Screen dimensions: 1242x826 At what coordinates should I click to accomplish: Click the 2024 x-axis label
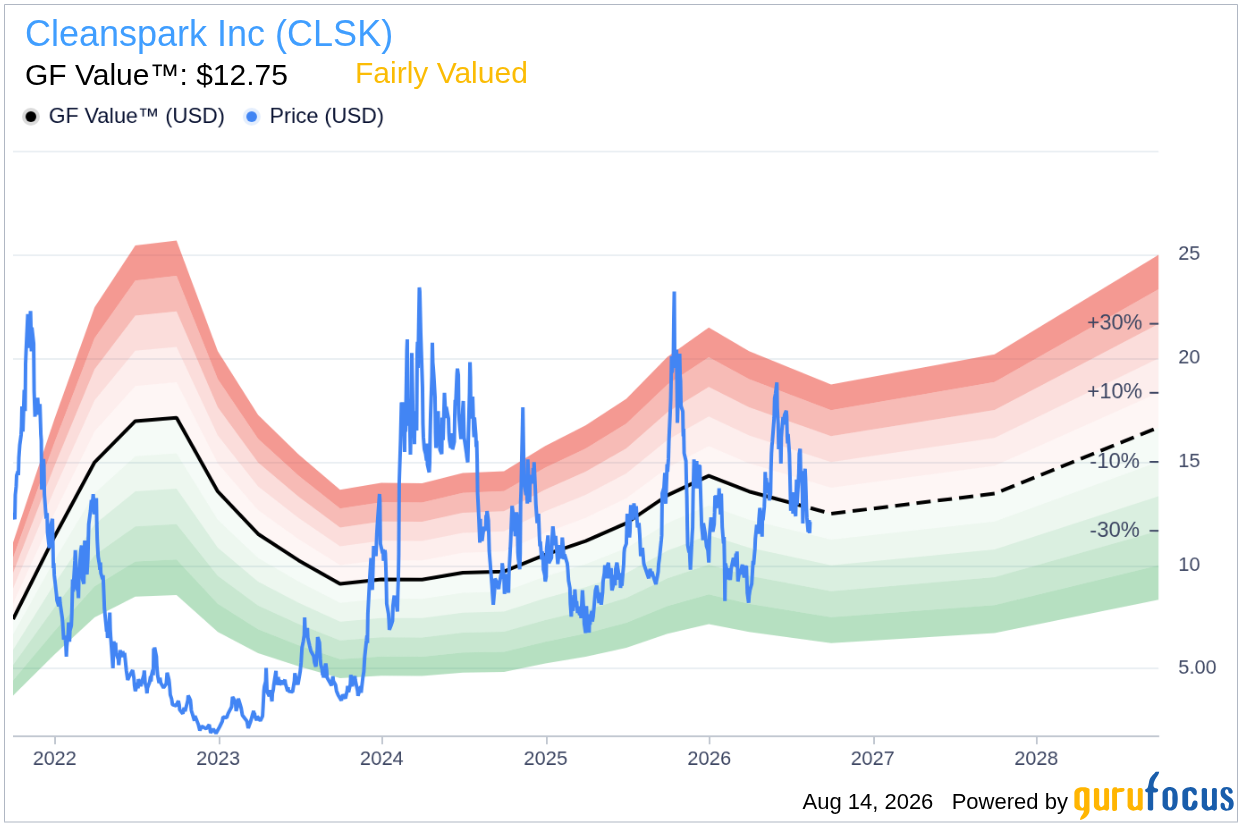coord(382,758)
